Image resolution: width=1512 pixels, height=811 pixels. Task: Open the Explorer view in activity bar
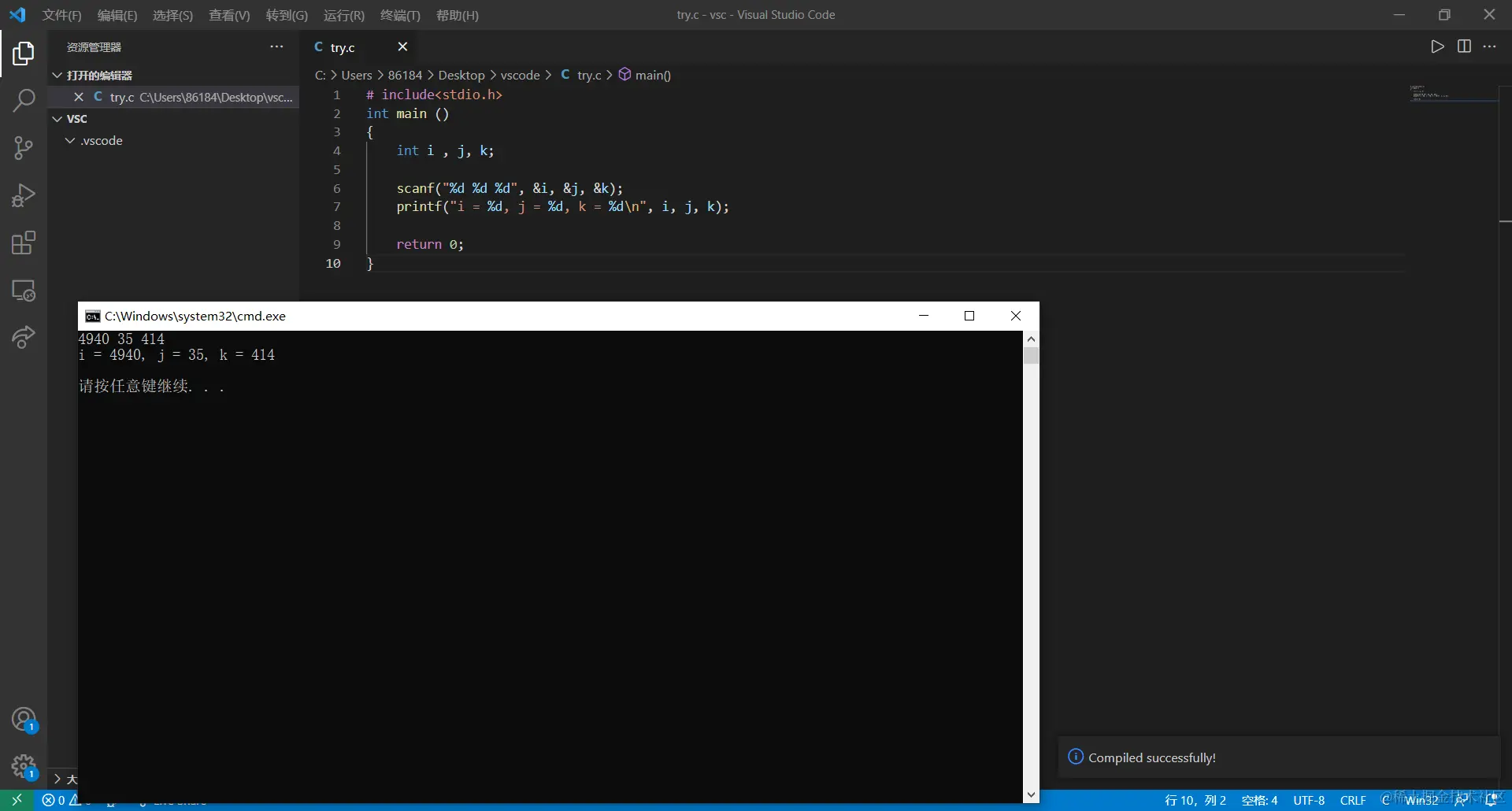point(24,54)
